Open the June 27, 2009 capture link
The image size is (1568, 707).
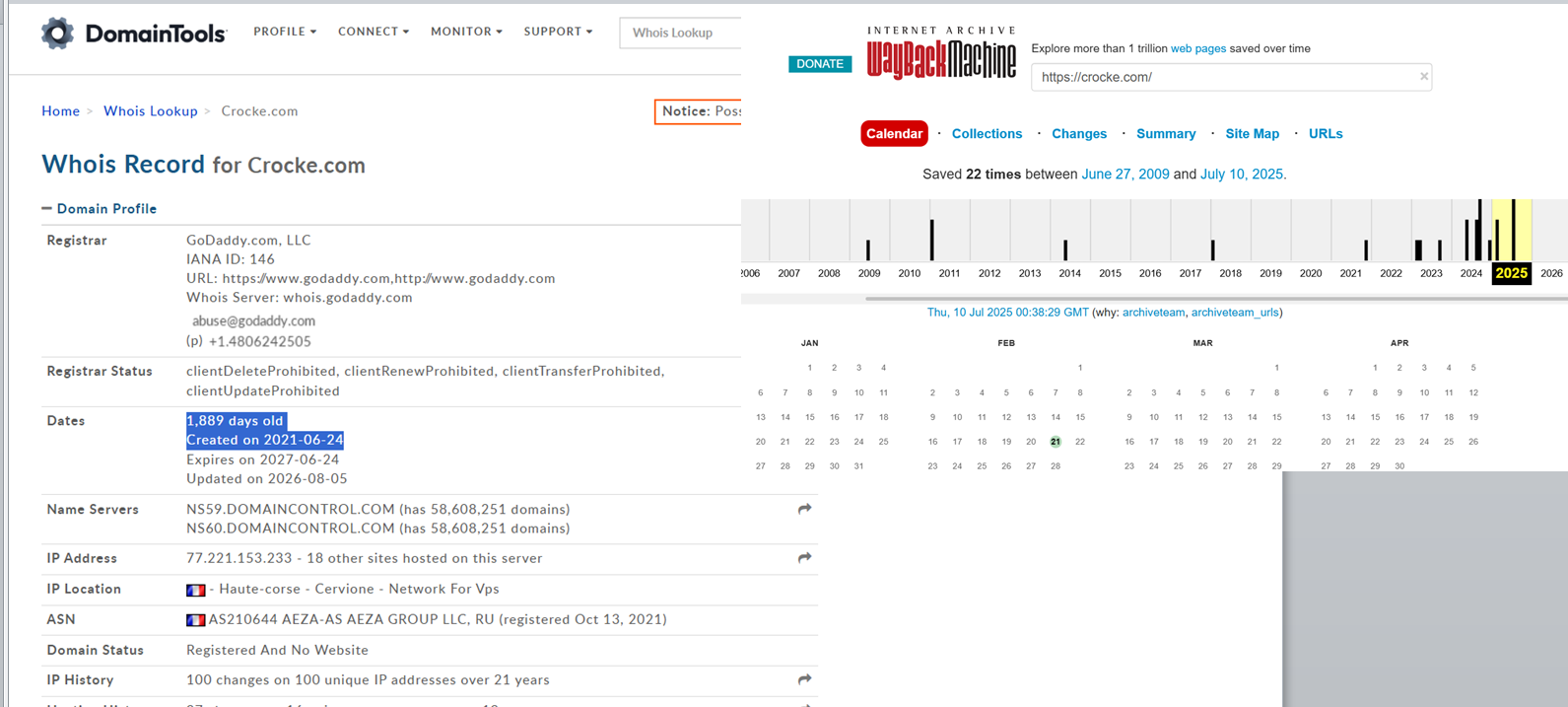(1125, 174)
